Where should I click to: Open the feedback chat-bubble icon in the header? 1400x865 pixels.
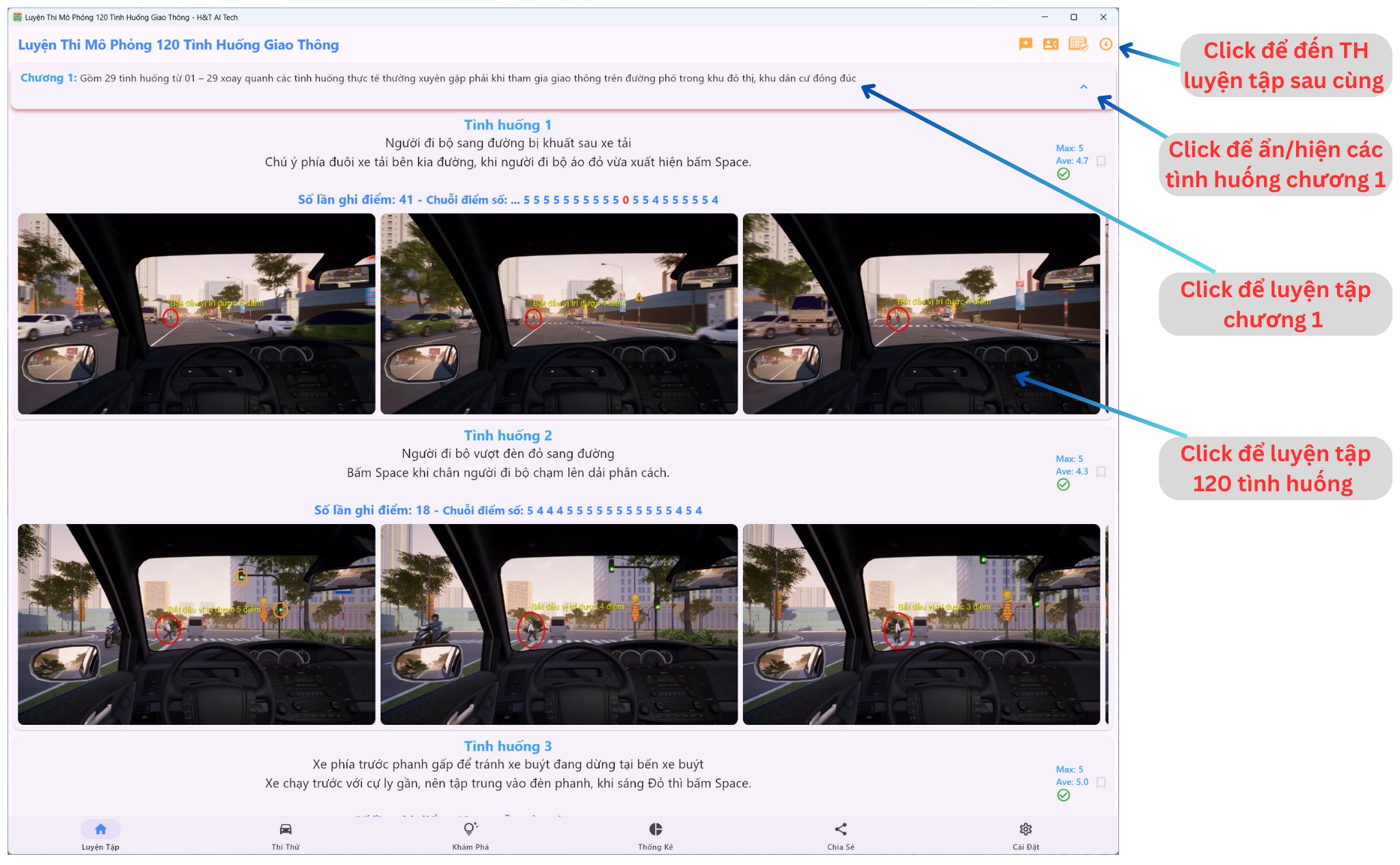(x=1025, y=44)
